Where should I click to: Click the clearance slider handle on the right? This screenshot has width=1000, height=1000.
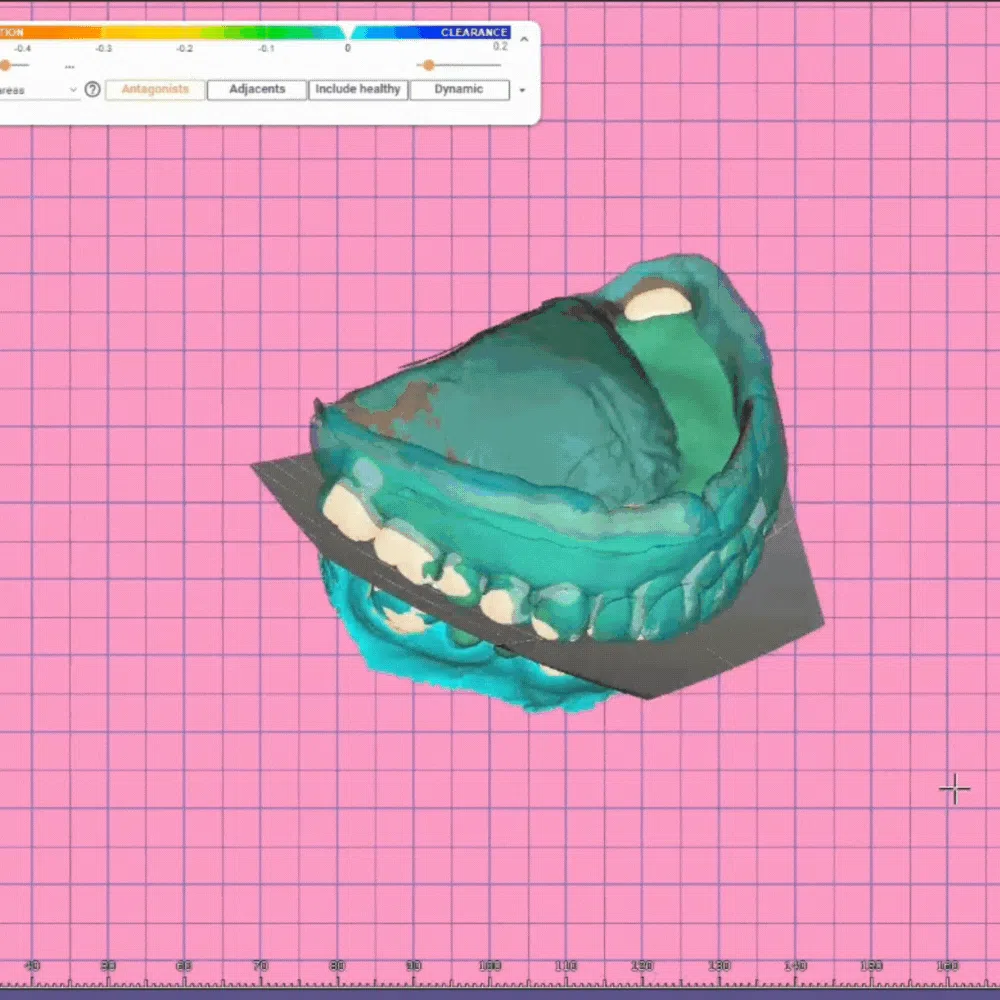coord(429,65)
